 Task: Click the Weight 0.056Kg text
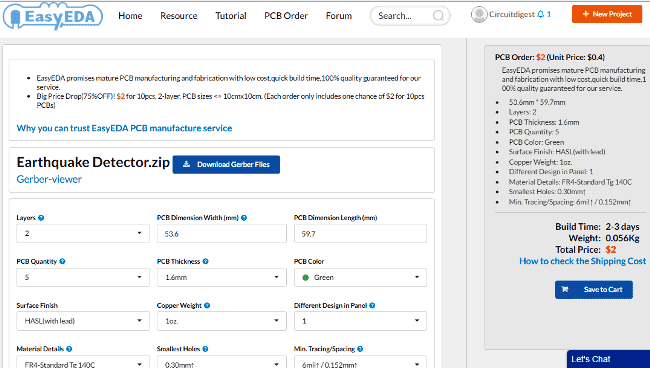coord(604,238)
